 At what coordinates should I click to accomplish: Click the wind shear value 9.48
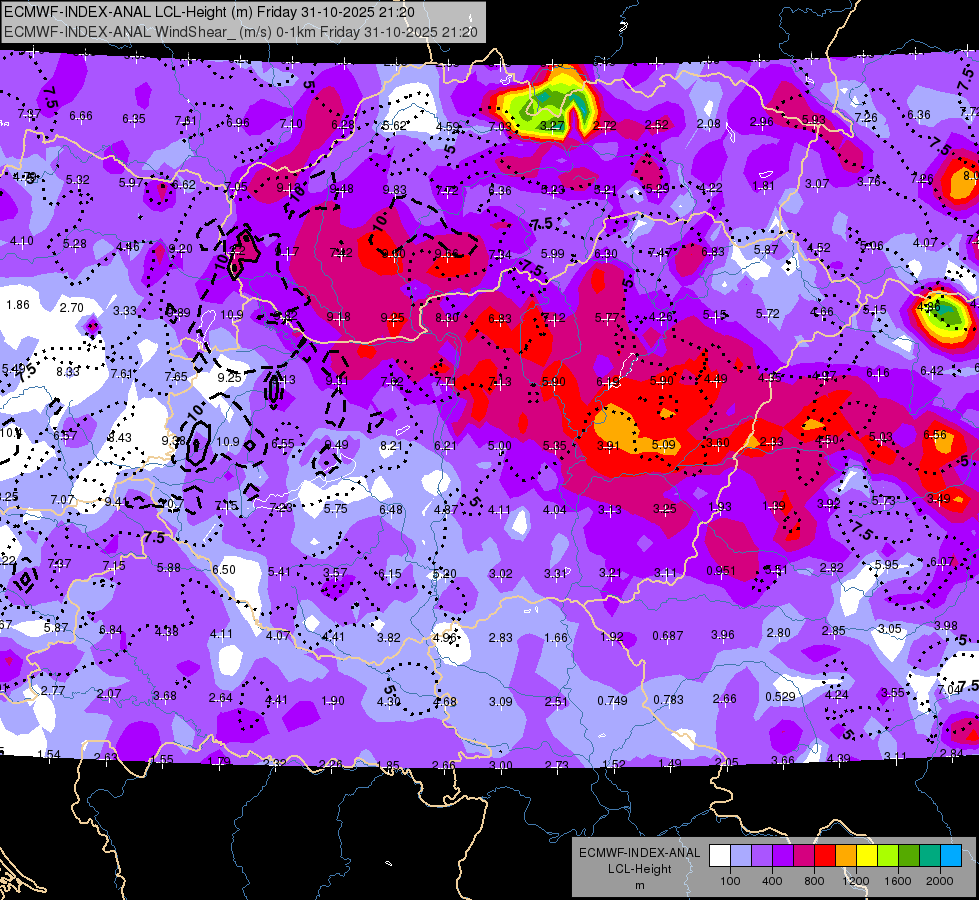[342, 189]
